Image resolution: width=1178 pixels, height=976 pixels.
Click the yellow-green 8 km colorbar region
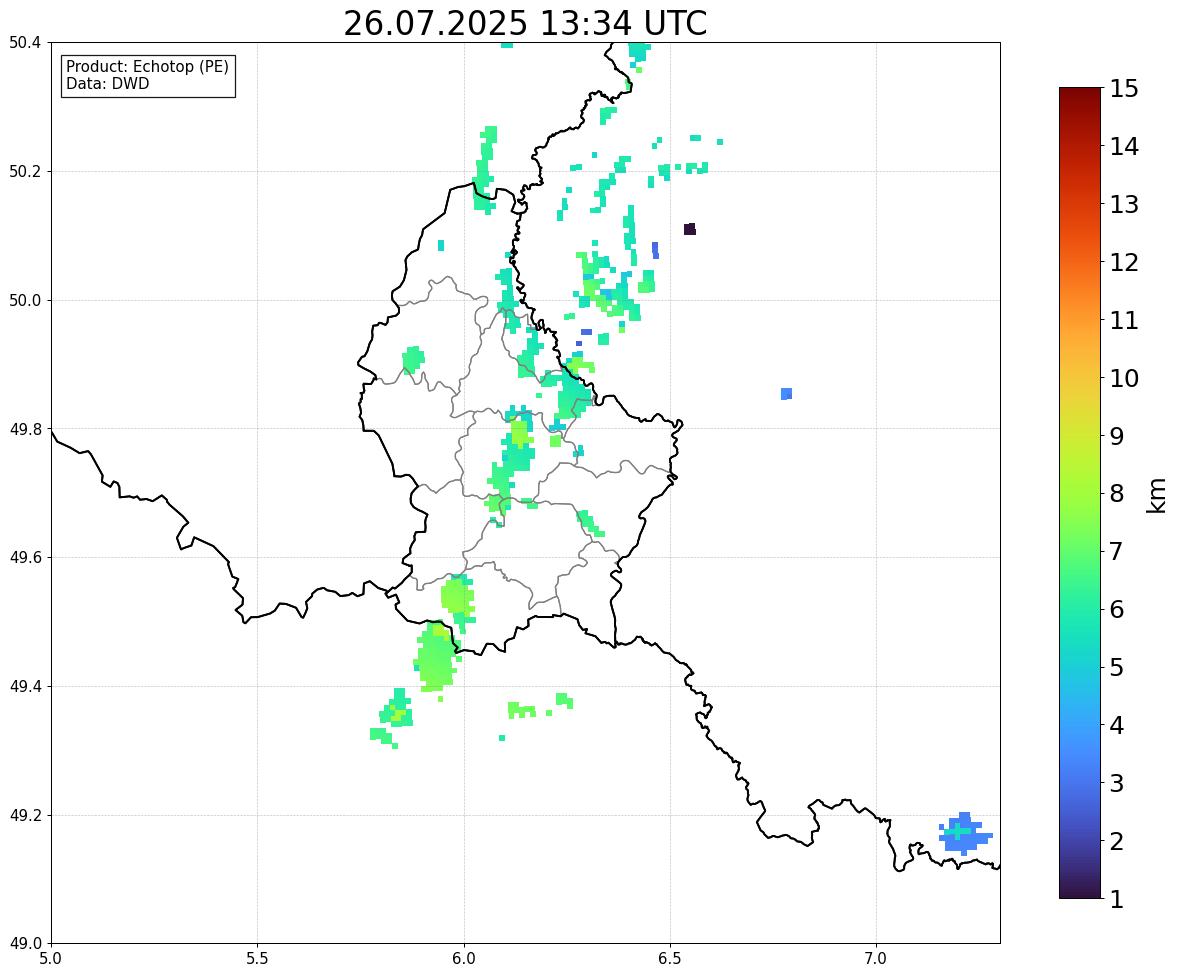(1080, 494)
